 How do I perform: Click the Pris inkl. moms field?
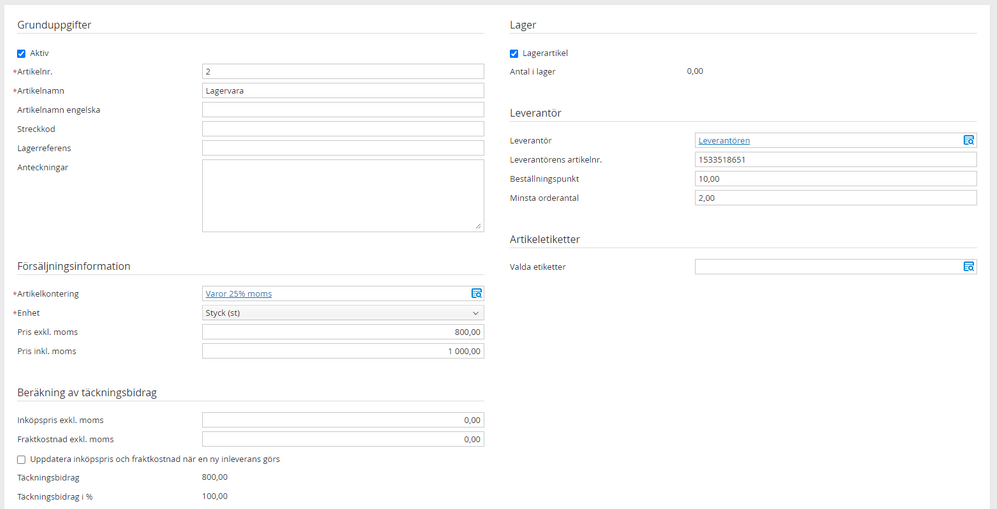pos(343,351)
